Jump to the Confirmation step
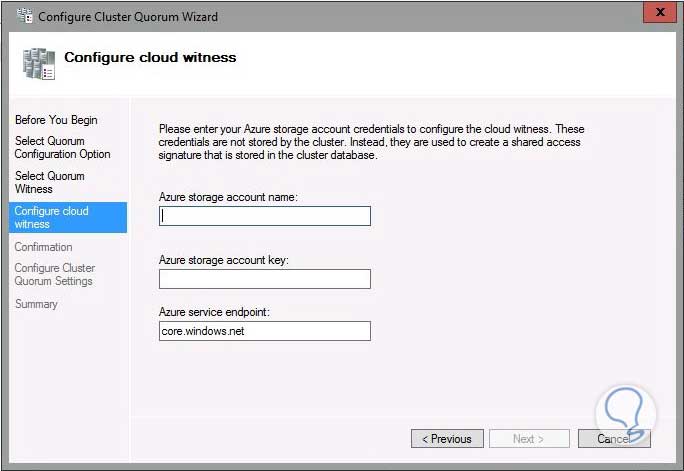 point(44,247)
